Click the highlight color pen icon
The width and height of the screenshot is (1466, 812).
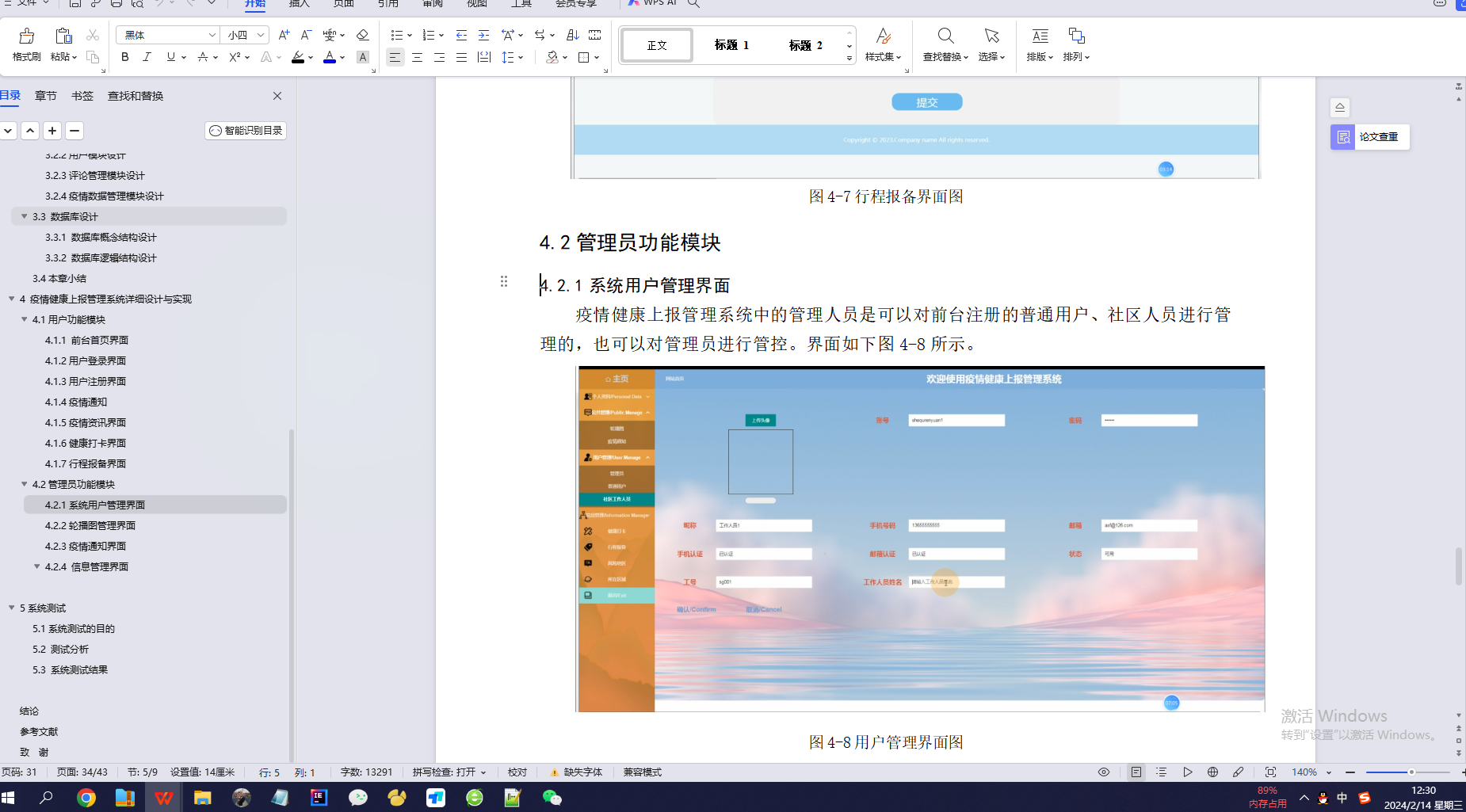tap(299, 57)
